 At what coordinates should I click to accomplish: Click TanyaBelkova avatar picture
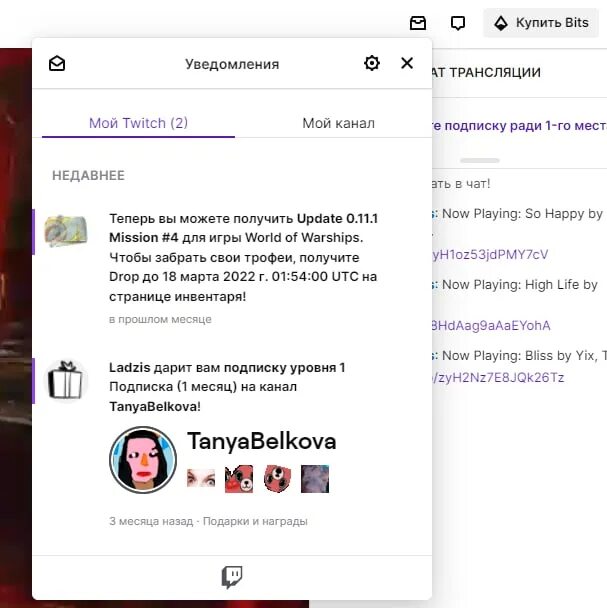click(x=143, y=460)
